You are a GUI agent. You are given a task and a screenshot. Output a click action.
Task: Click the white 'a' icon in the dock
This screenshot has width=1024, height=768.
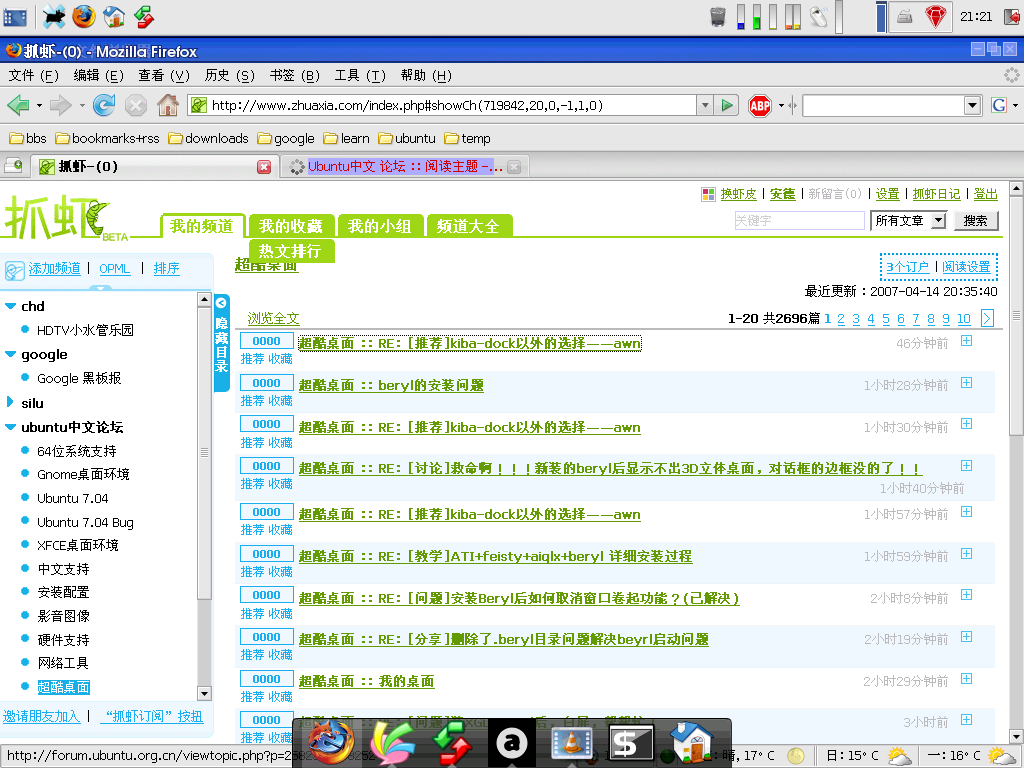[512, 743]
